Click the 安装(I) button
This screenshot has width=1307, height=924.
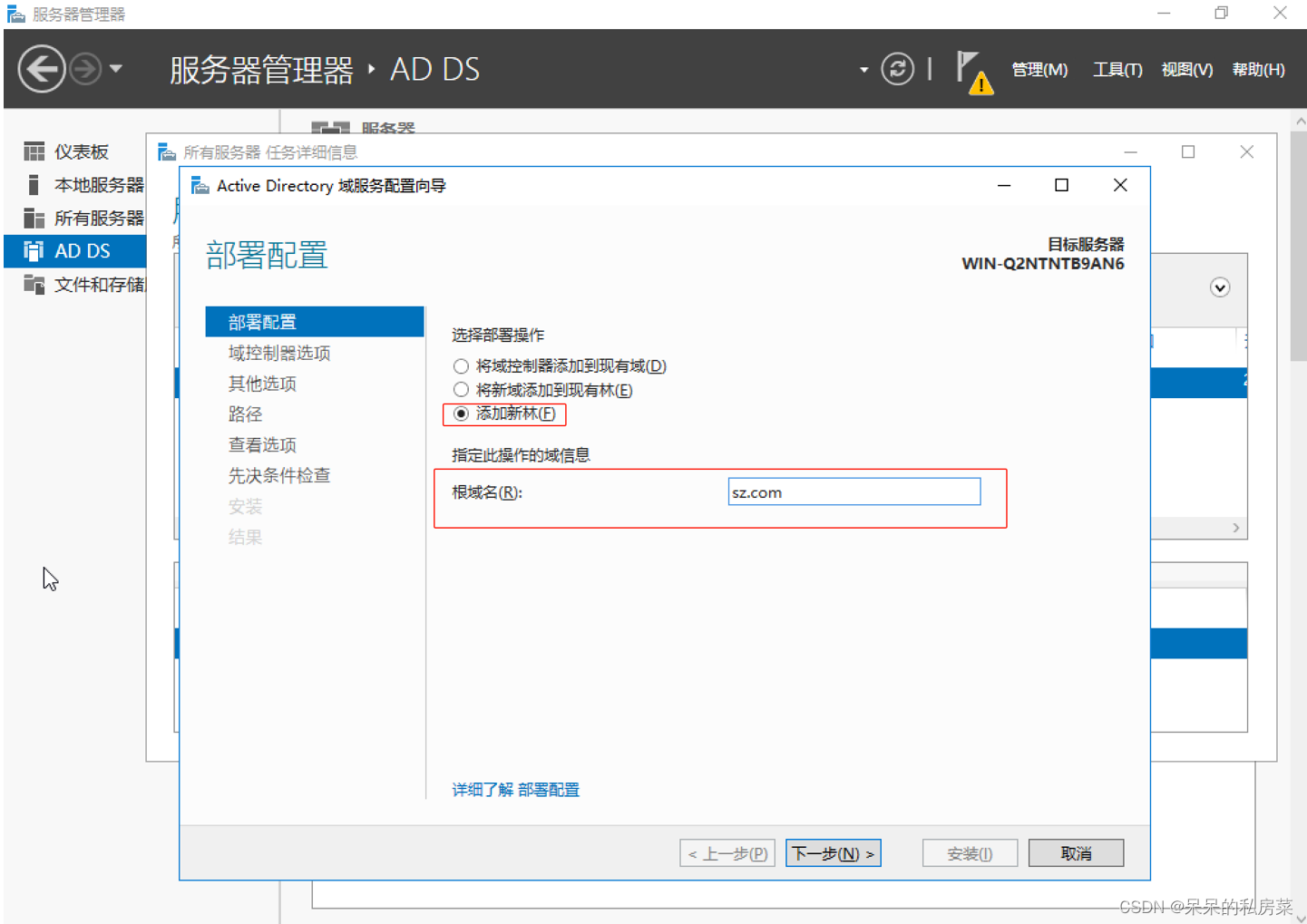click(970, 853)
